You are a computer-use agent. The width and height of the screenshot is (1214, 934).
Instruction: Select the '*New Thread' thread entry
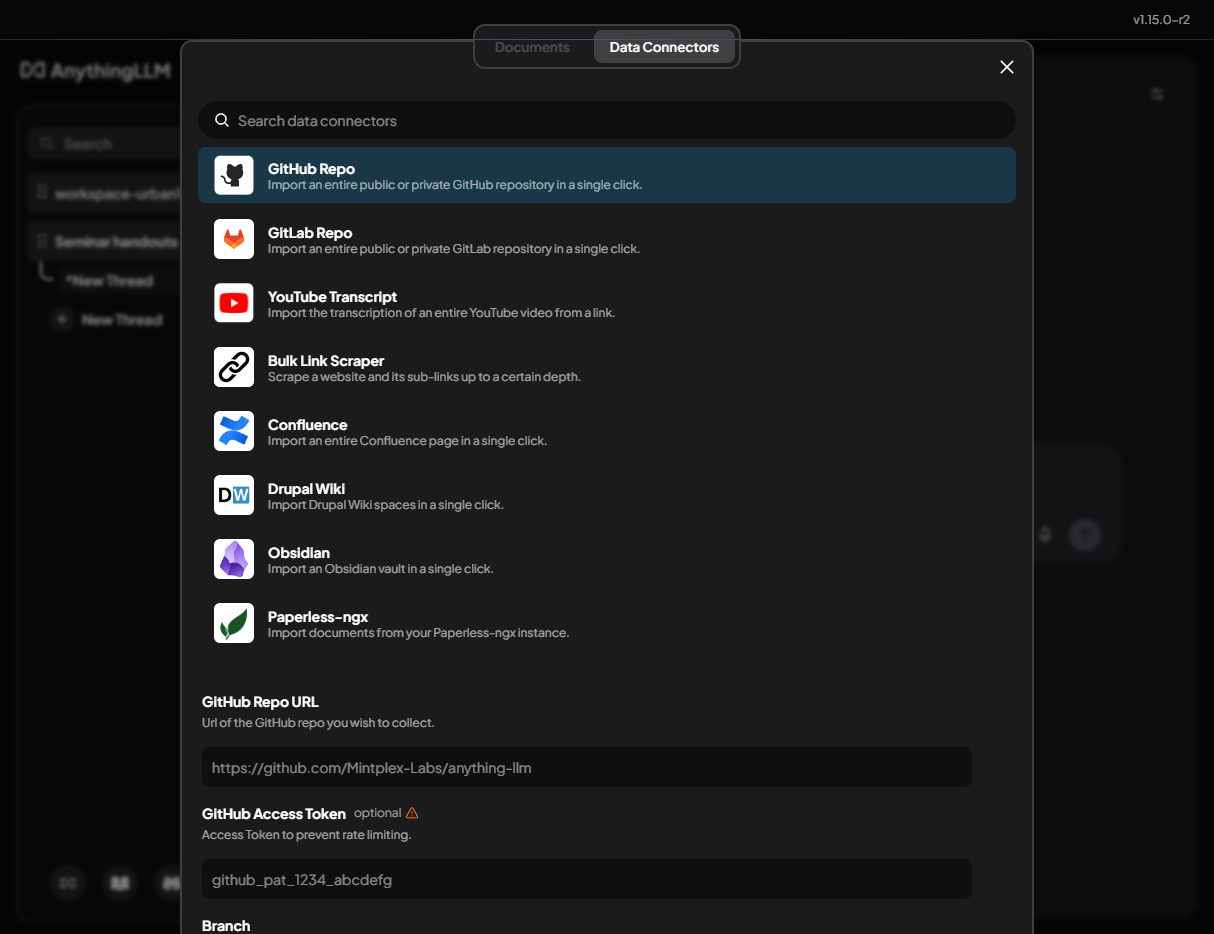(x=109, y=281)
